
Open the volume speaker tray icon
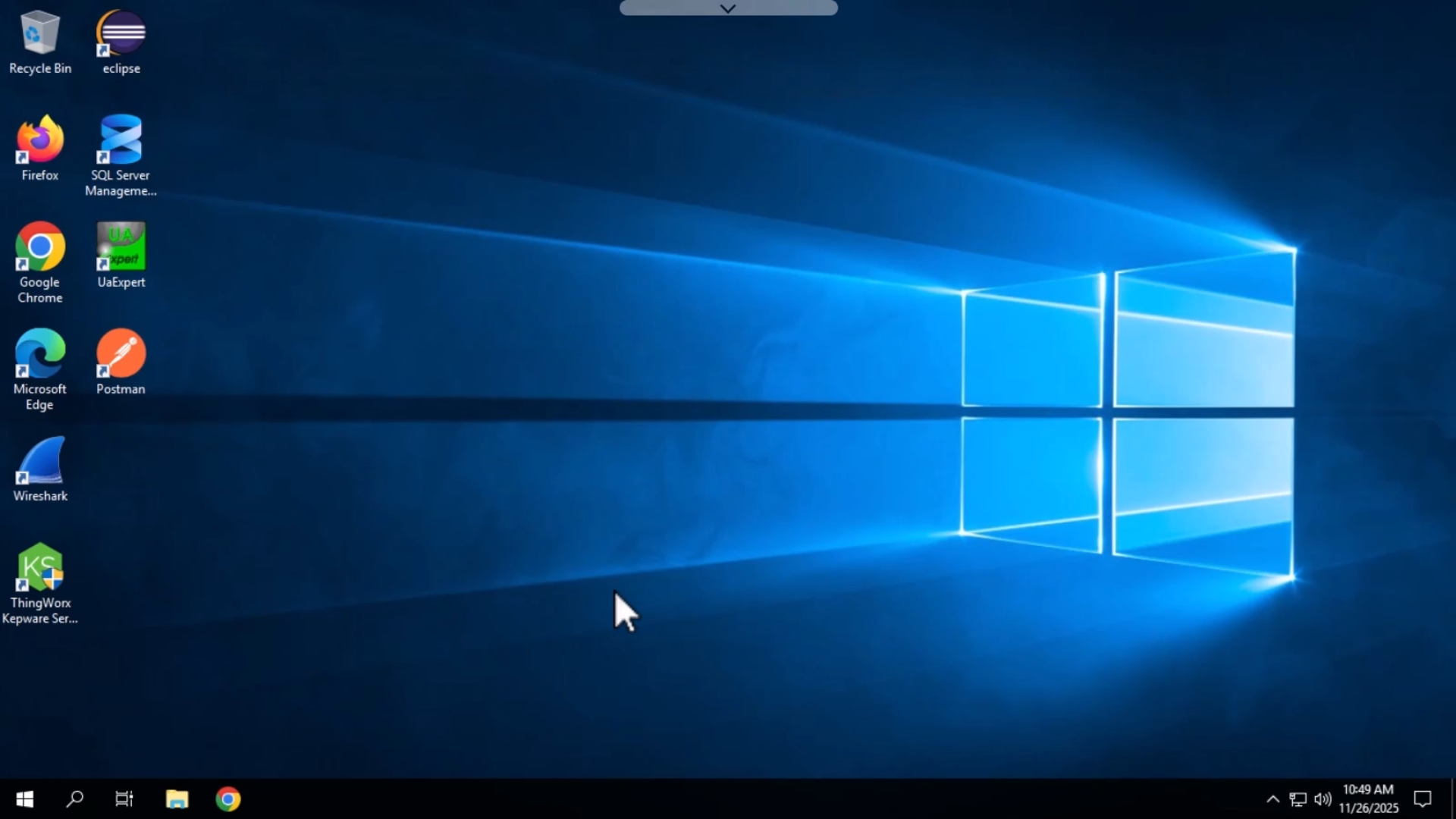coord(1323,799)
